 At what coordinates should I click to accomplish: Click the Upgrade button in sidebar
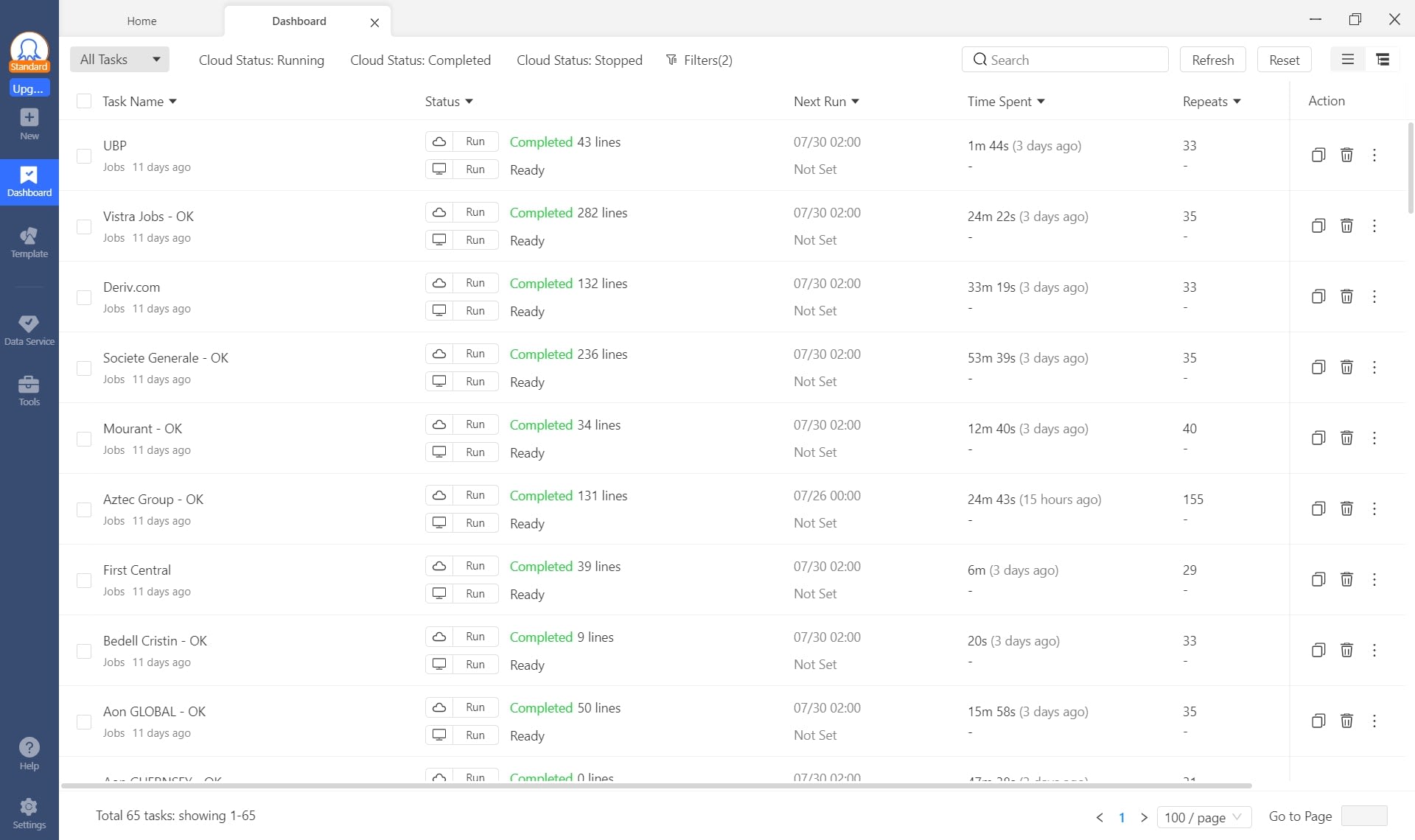[x=29, y=88]
